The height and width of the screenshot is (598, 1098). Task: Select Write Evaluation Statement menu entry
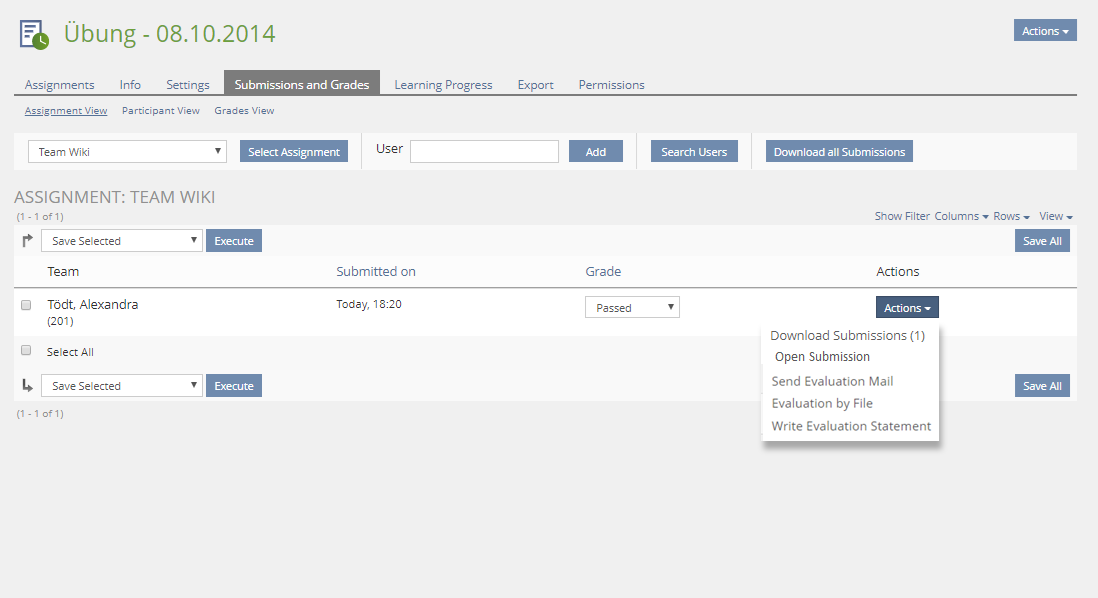[x=851, y=426]
